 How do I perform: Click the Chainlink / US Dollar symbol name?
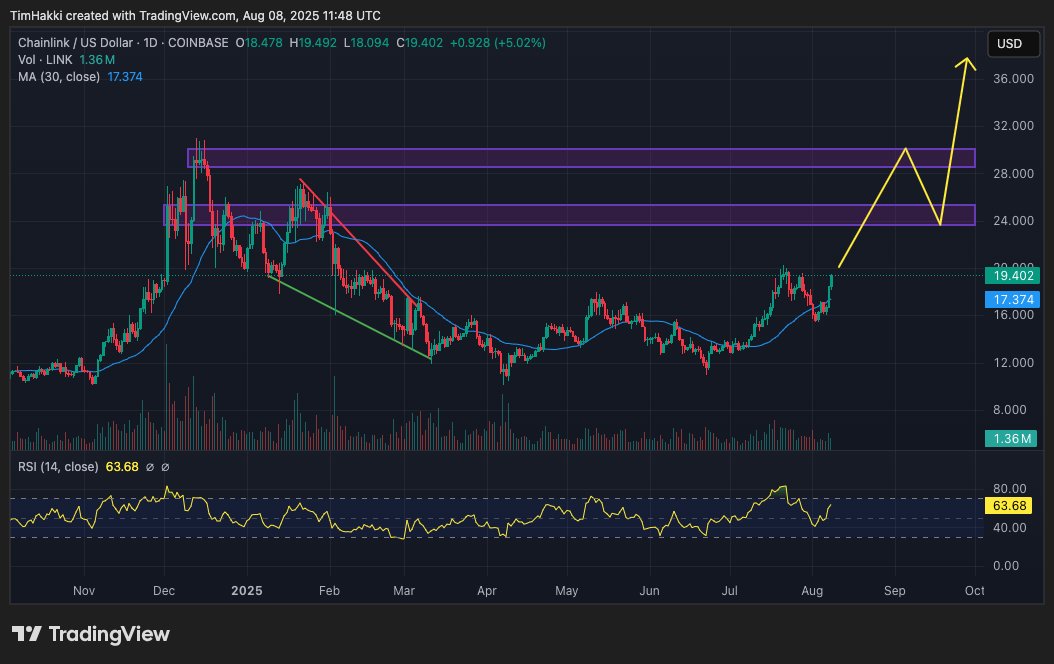click(73, 43)
